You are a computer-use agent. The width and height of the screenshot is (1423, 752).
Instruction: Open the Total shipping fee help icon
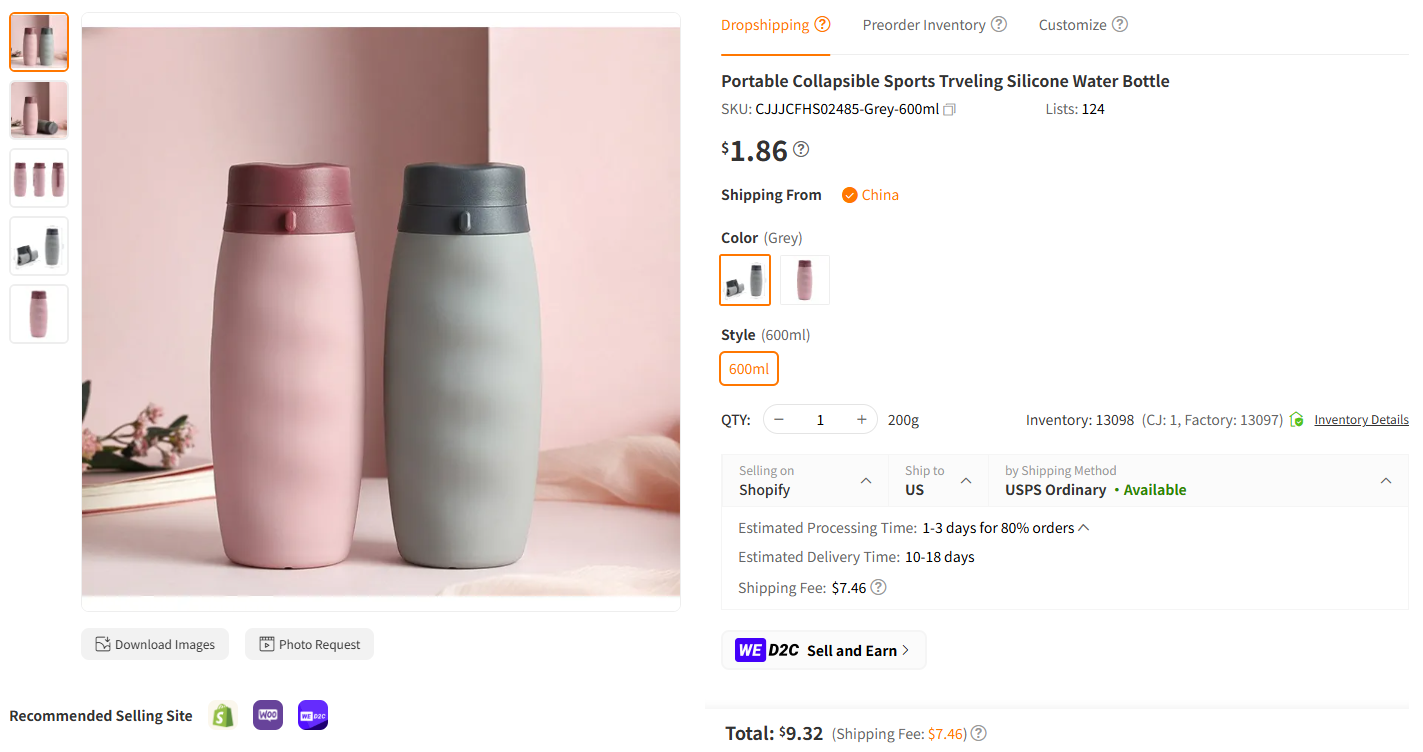[x=978, y=733]
